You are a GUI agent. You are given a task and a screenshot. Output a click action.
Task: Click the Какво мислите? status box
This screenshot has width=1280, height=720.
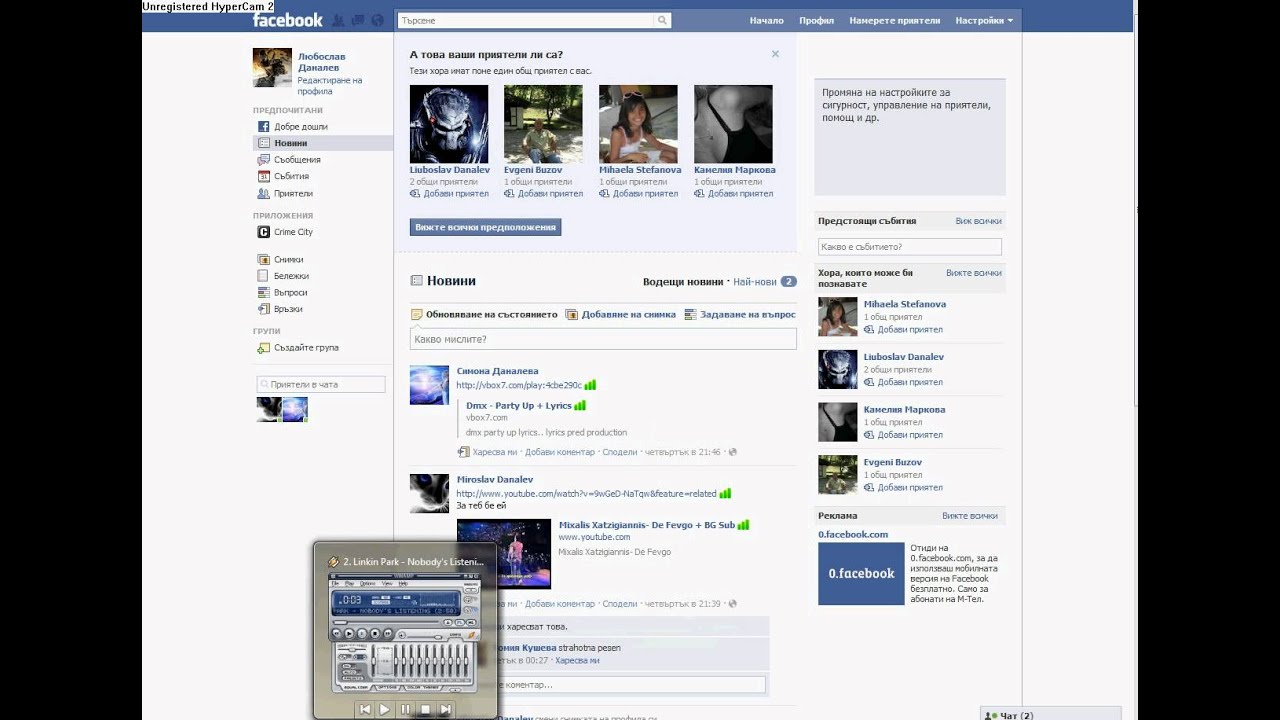(x=603, y=339)
